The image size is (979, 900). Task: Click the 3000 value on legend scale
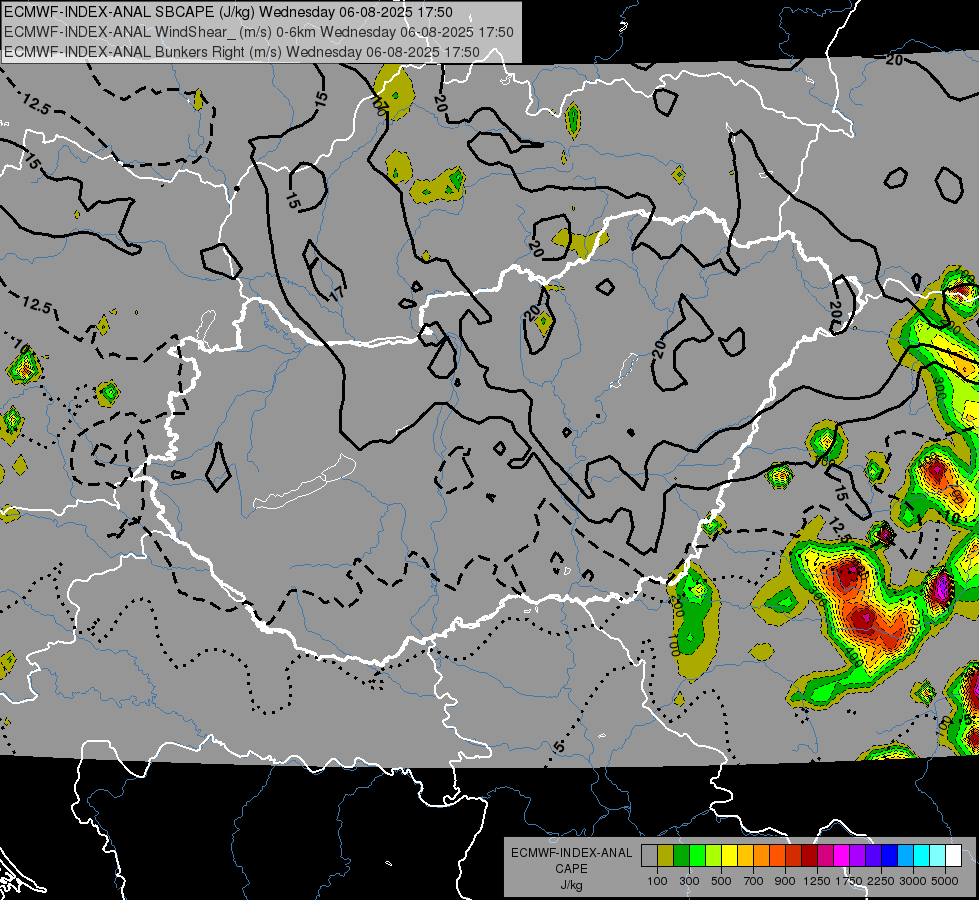pos(913,881)
